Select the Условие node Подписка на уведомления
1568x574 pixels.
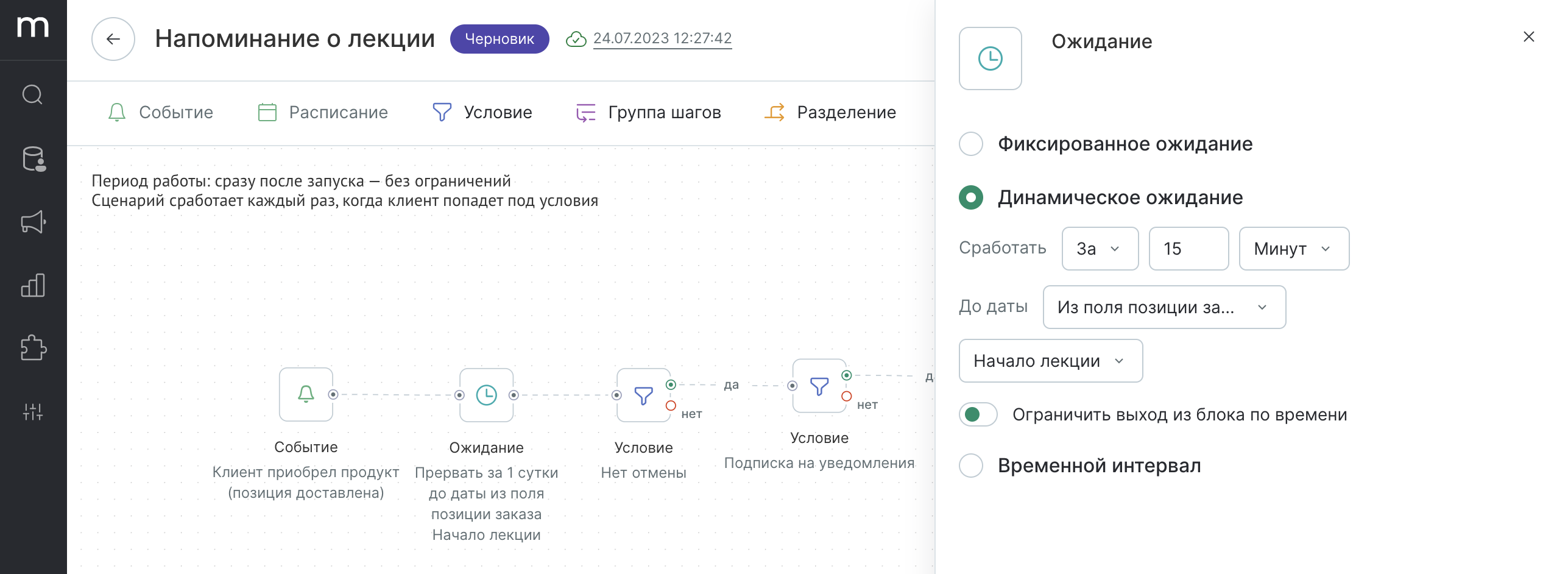pyautogui.click(x=819, y=386)
